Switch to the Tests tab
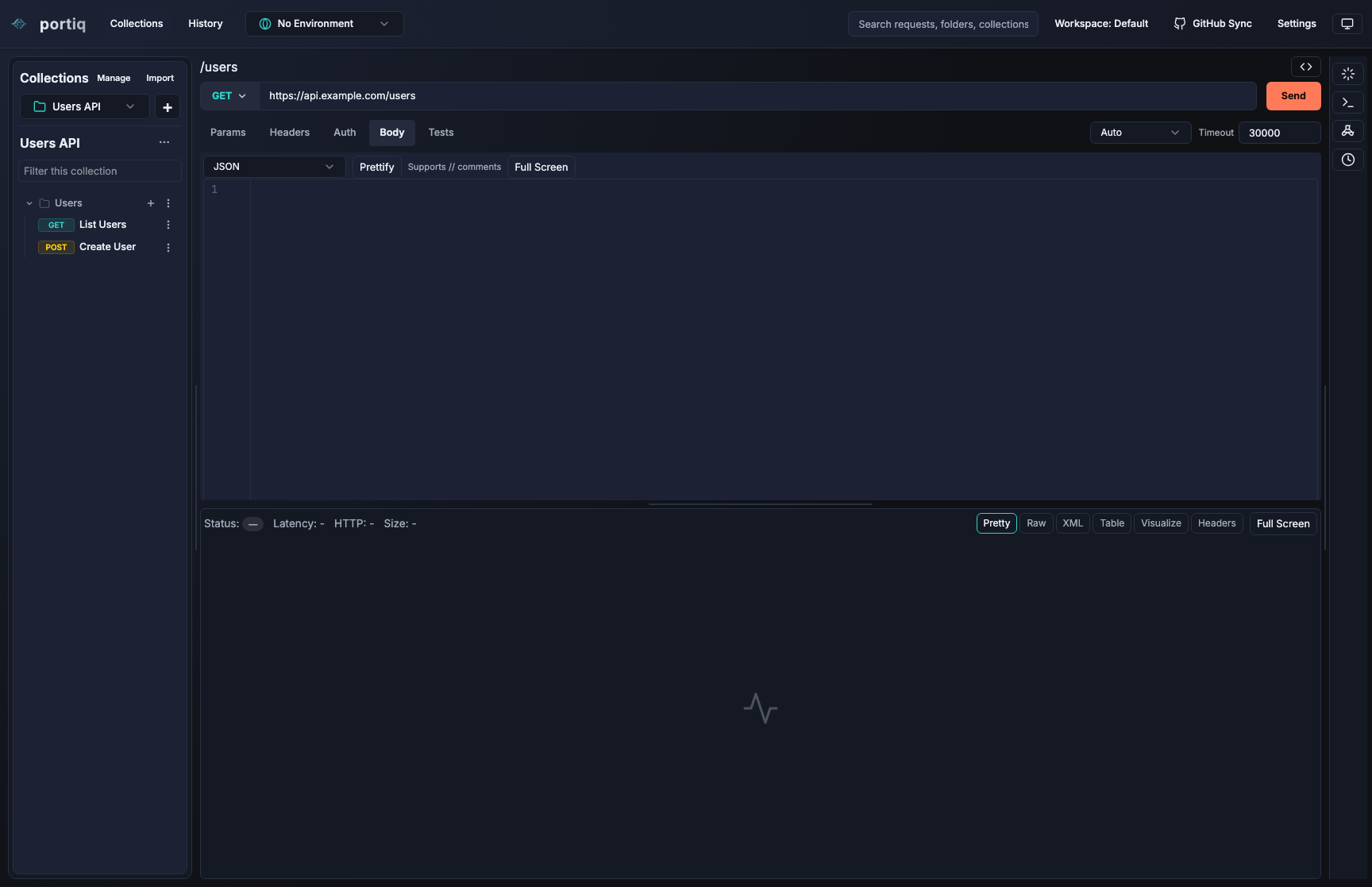This screenshot has height=887, width=1372. point(441,133)
